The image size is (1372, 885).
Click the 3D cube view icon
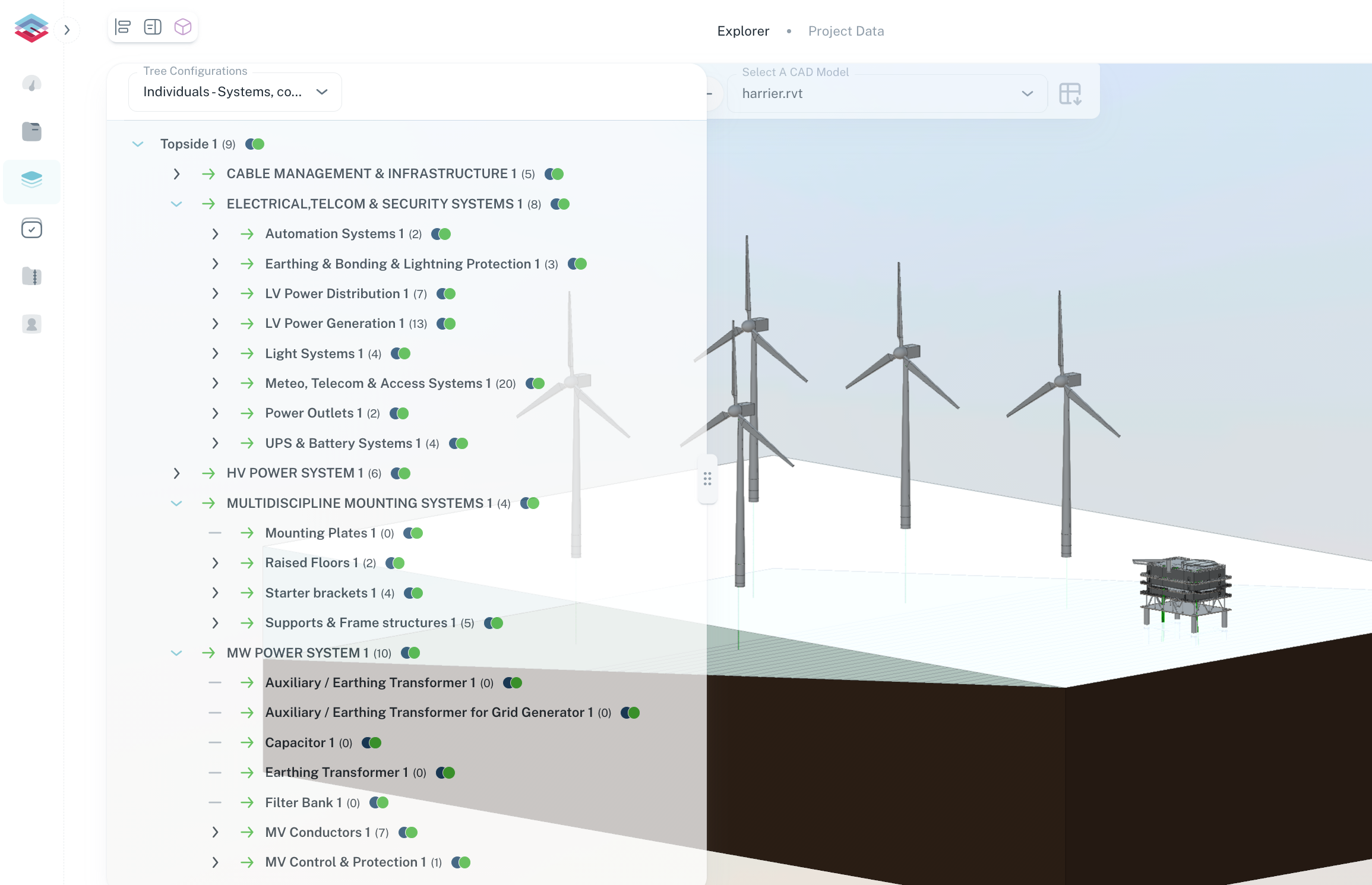(182, 27)
